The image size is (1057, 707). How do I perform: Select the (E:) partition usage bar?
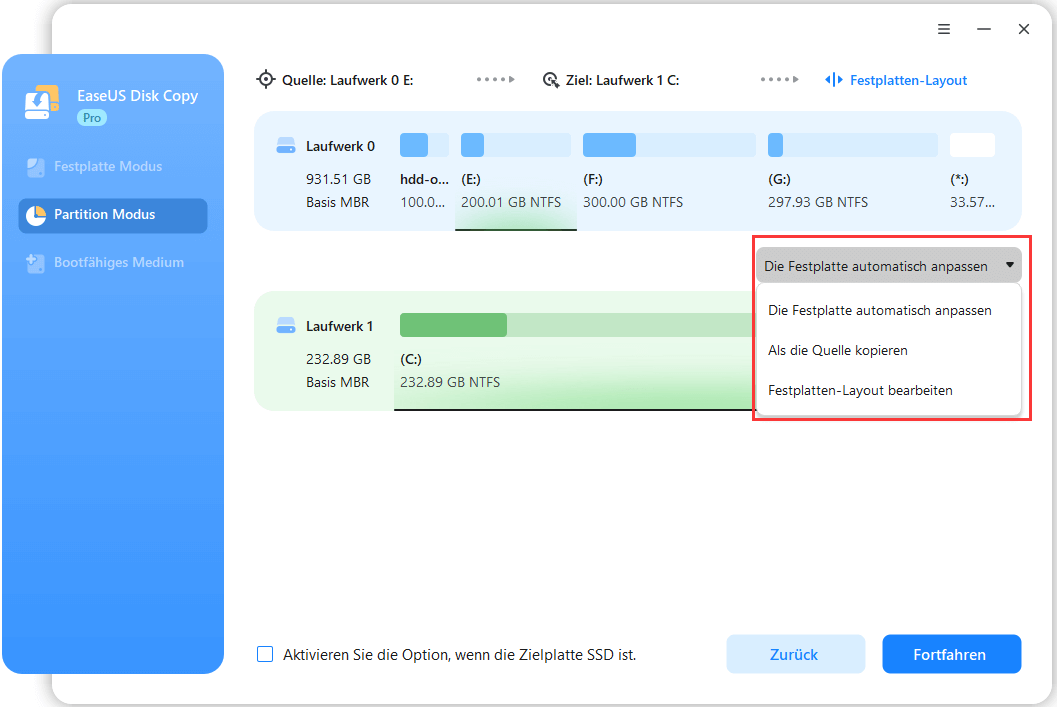coord(516,145)
